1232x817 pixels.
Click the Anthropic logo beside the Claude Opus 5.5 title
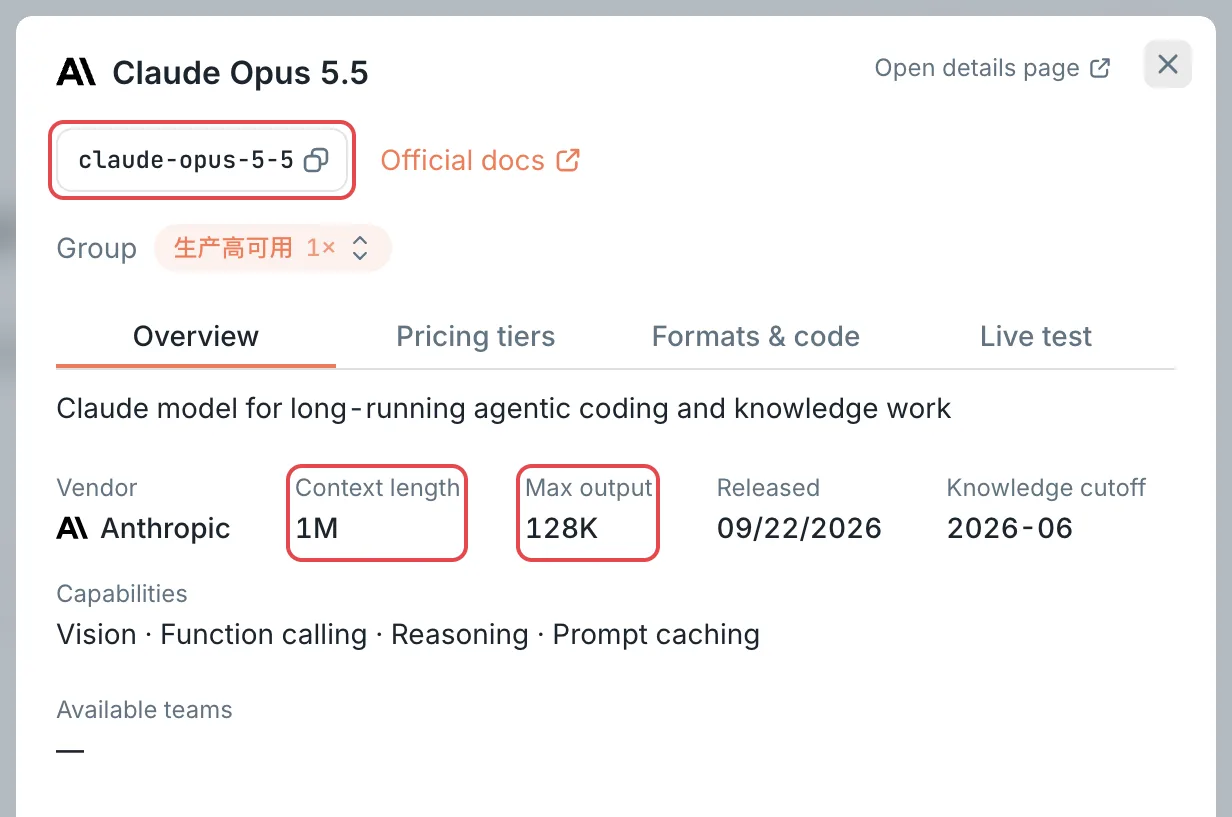(76, 72)
